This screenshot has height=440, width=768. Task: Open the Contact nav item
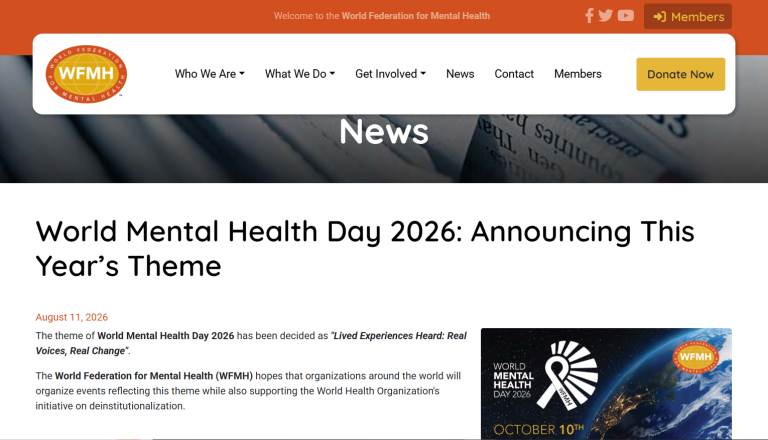point(514,74)
